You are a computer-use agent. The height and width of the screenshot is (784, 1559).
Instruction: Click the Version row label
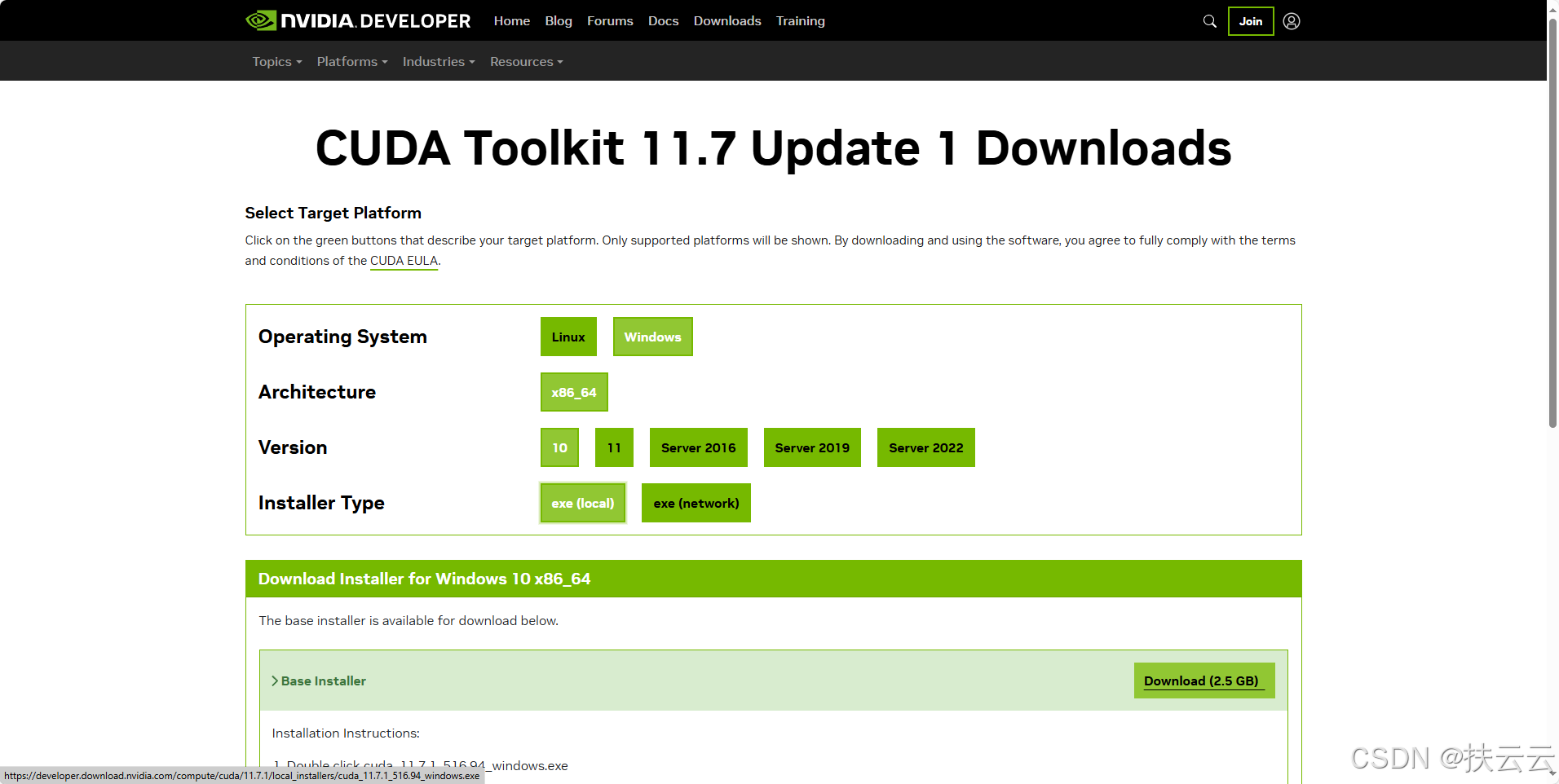[293, 447]
